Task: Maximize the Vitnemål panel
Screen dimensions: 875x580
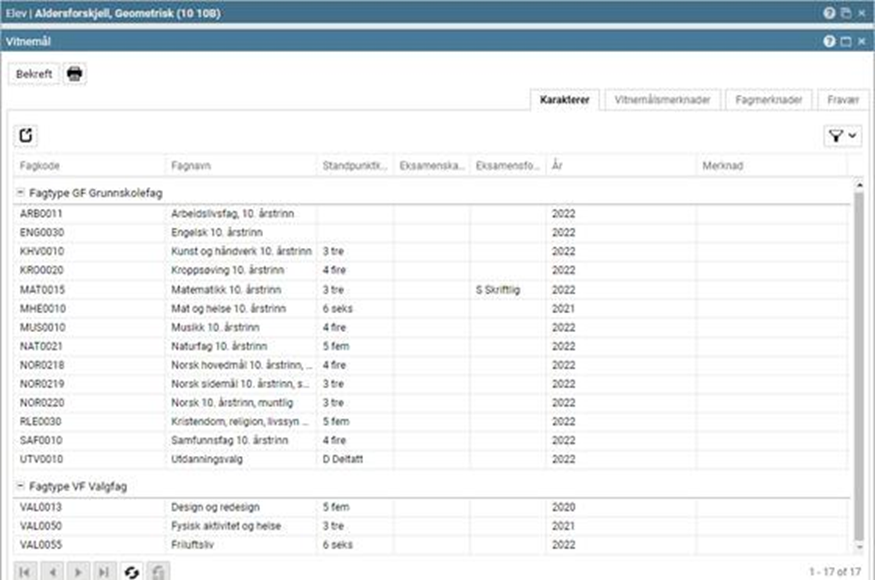Action: tap(845, 42)
